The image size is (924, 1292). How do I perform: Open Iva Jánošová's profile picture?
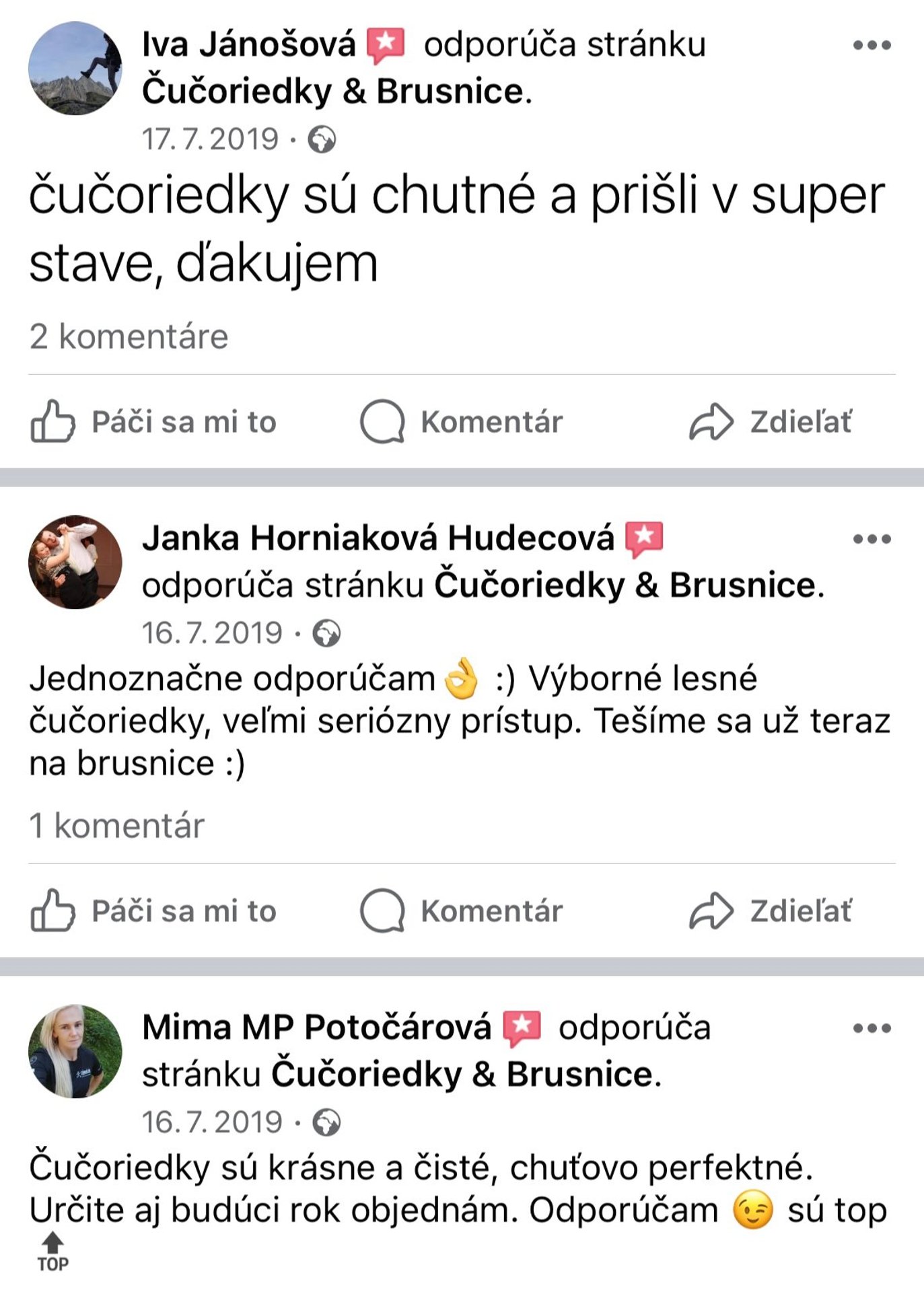75,68
